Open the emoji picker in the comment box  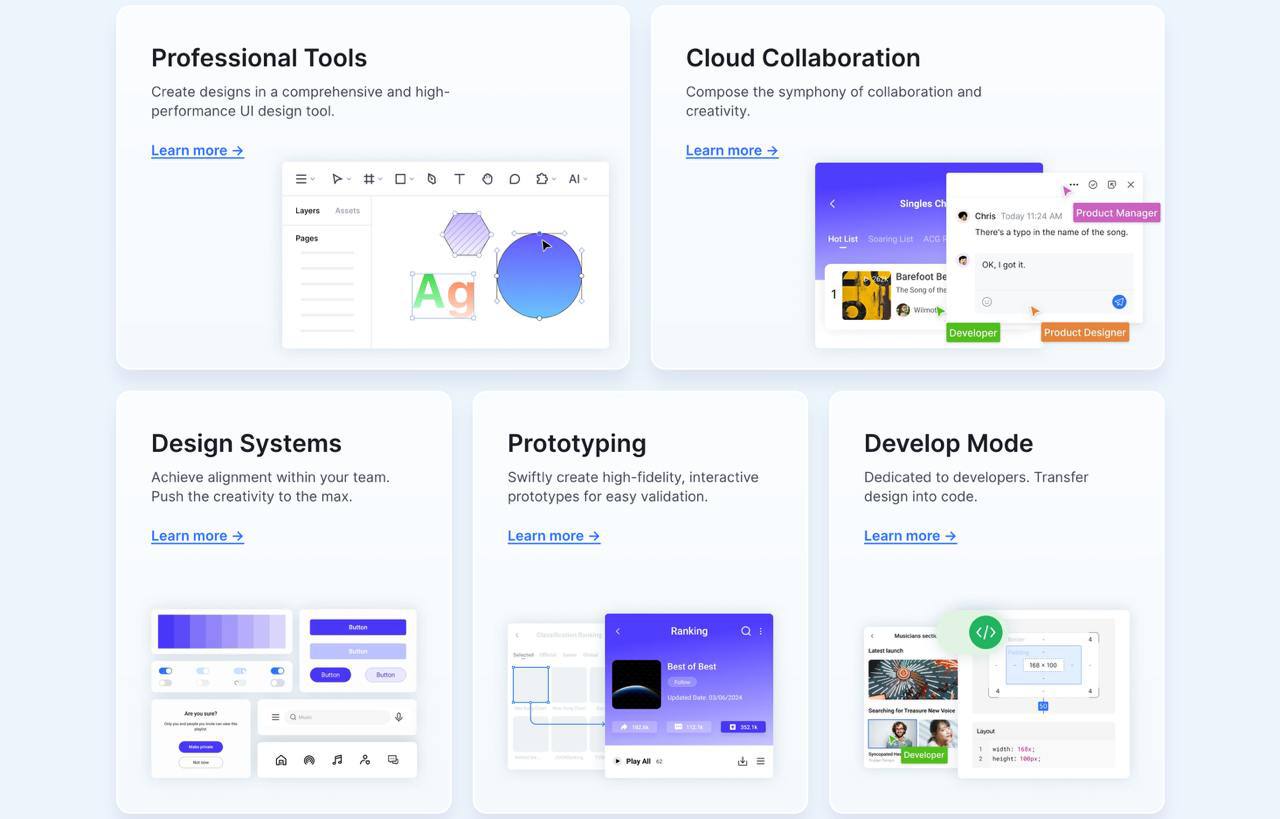coord(986,301)
